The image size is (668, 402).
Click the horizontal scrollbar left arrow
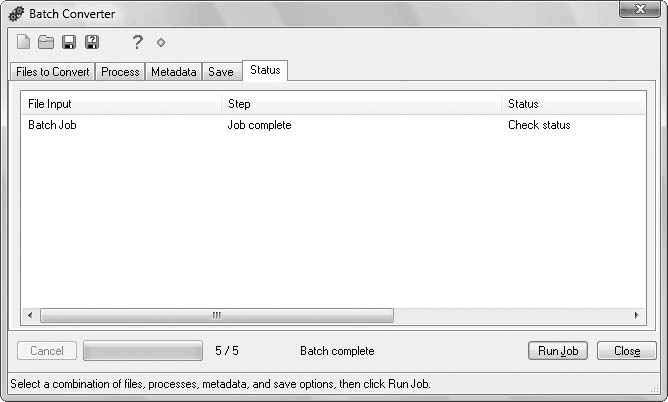[30, 315]
